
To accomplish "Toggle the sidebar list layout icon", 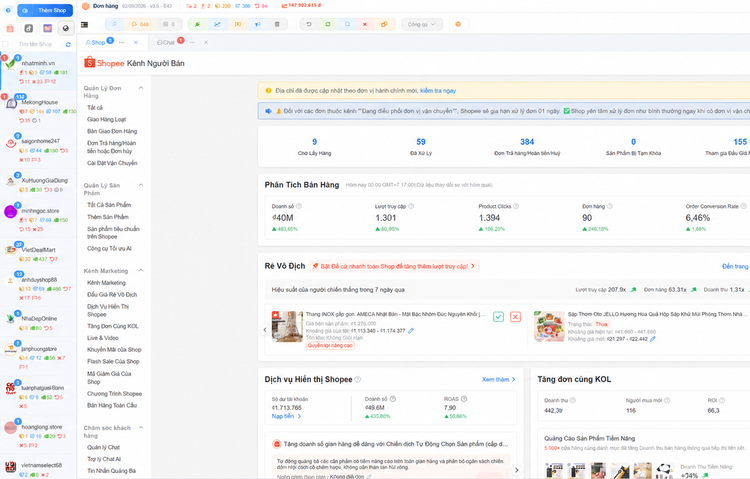I will [x=85, y=24].
